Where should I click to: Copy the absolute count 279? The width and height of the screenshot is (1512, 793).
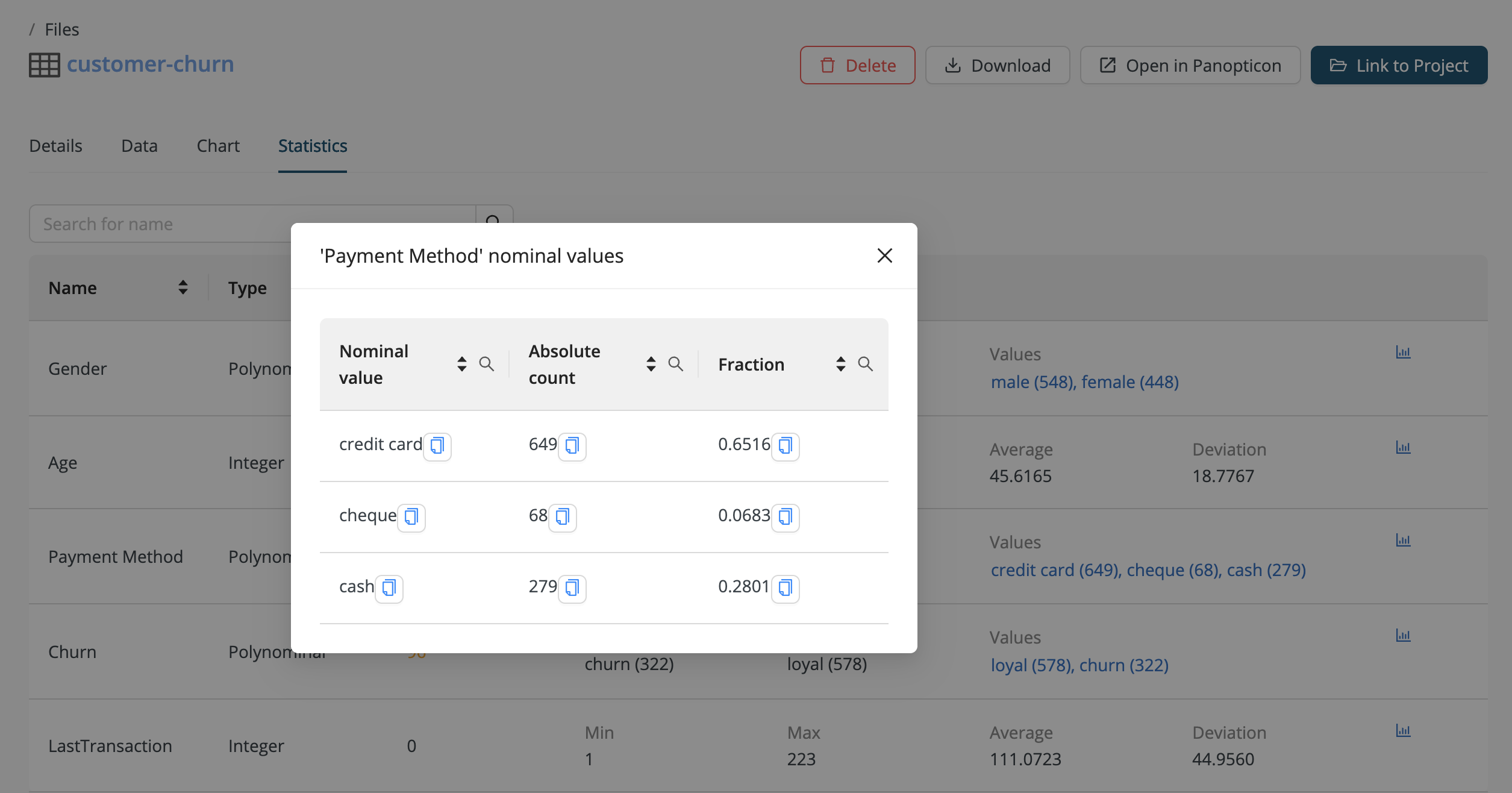coord(572,588)
